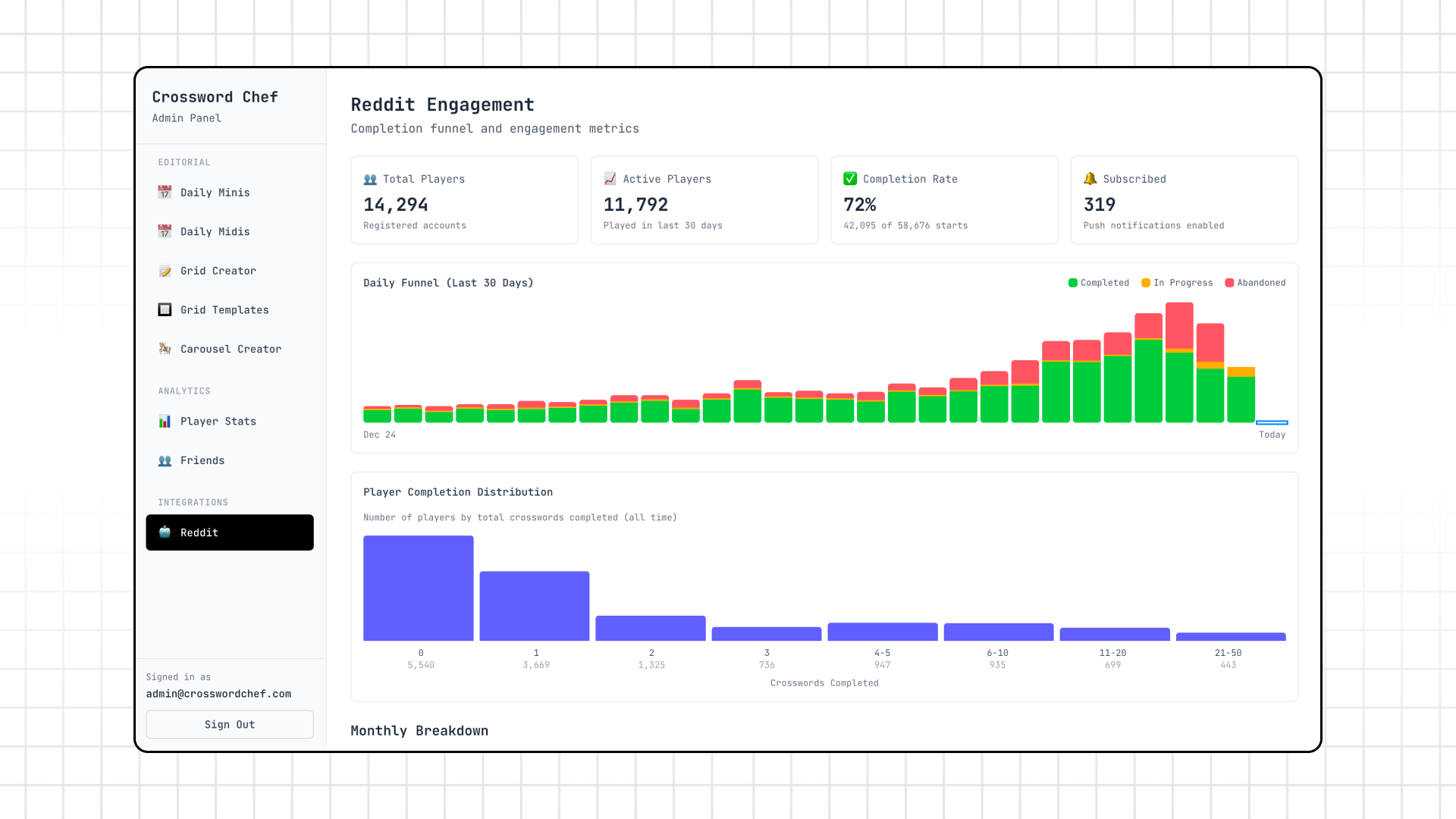Click the Carousel Creator icon
The image size is (1456, 819).
[165, 349]
